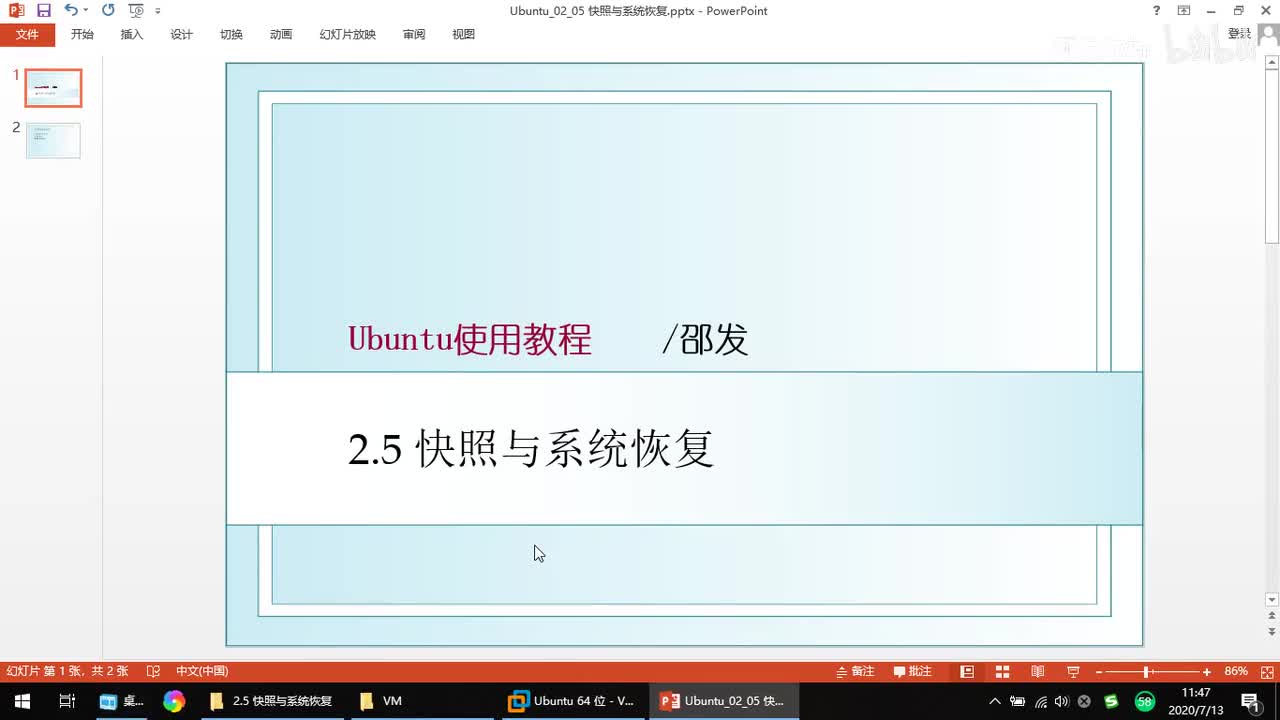Switch to Reading view icon
This screenshot has width=1280, height=720.
click(1038, 671)
